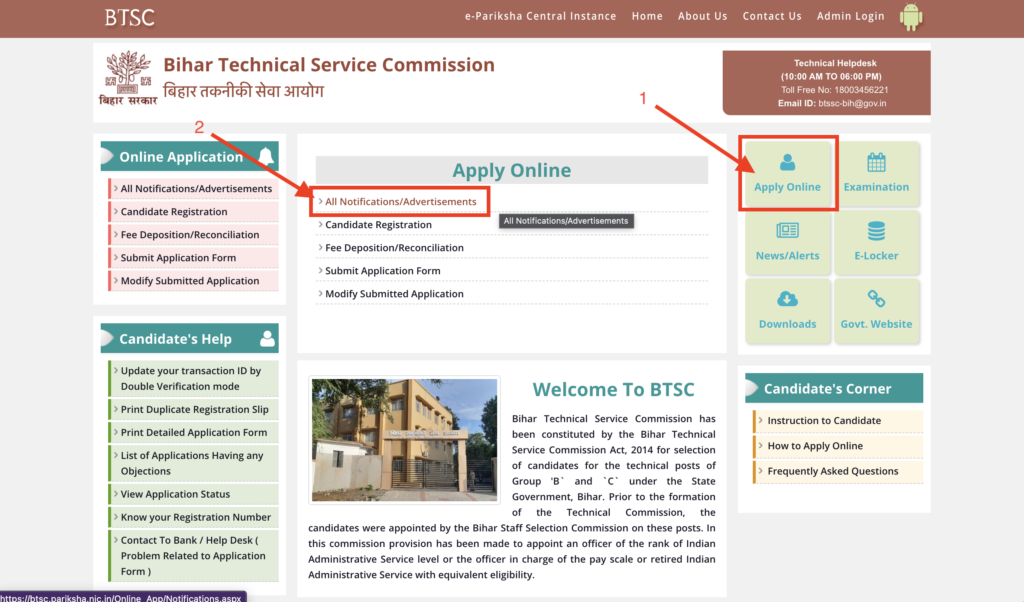Open View Application Status link
The height and width of the screenshot is (602, 1024).
[x=175, y=494]
